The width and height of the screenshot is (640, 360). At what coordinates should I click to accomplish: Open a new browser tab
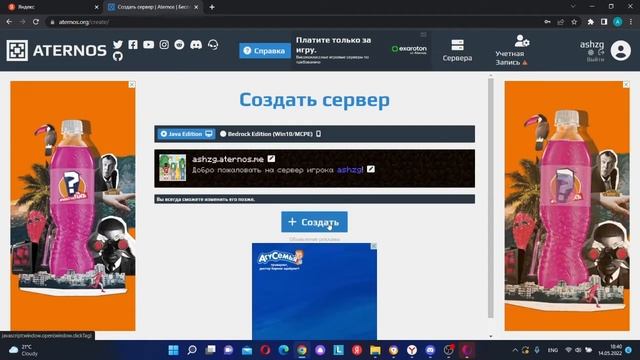tap(212, 7)
